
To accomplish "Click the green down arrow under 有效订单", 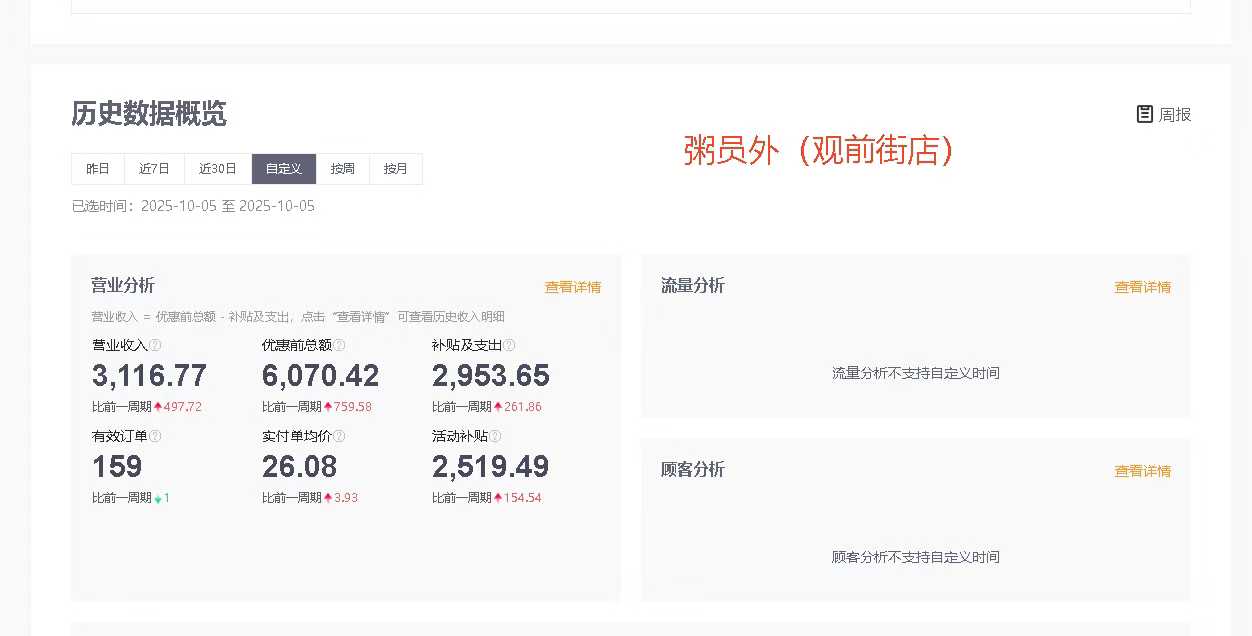I will [158, 498].
